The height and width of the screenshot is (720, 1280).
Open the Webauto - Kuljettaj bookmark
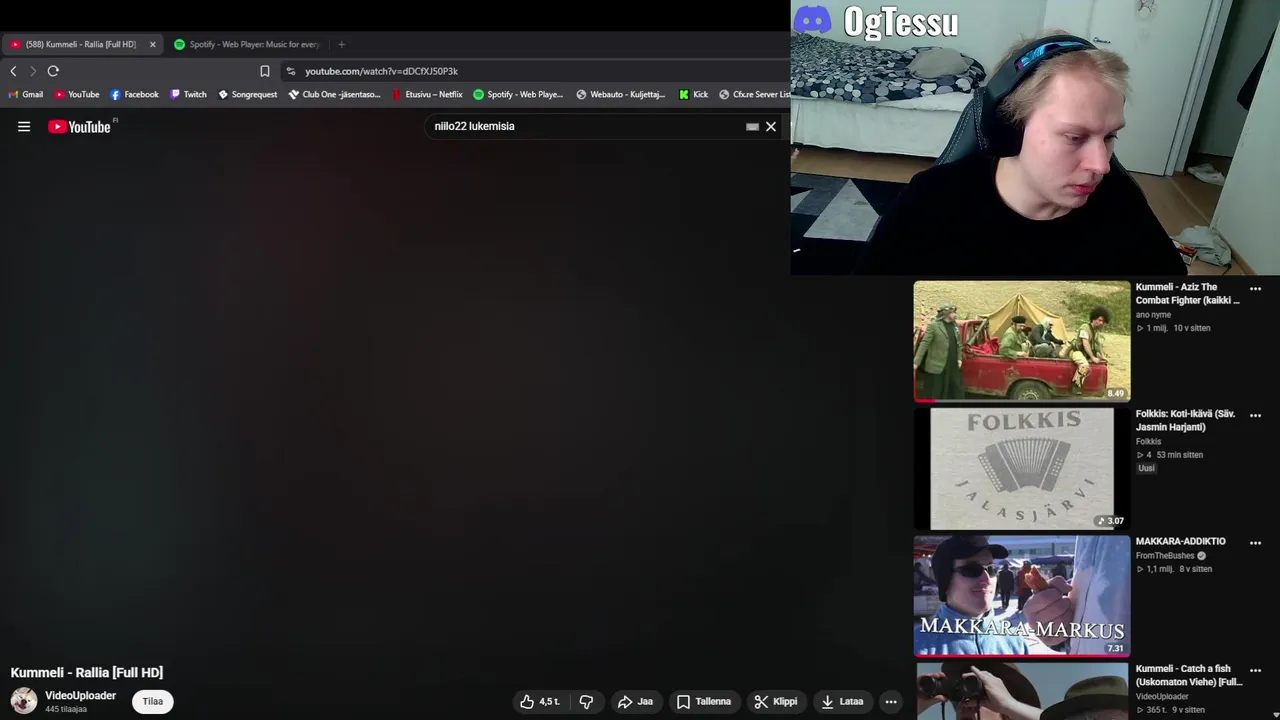click(621, 95)
